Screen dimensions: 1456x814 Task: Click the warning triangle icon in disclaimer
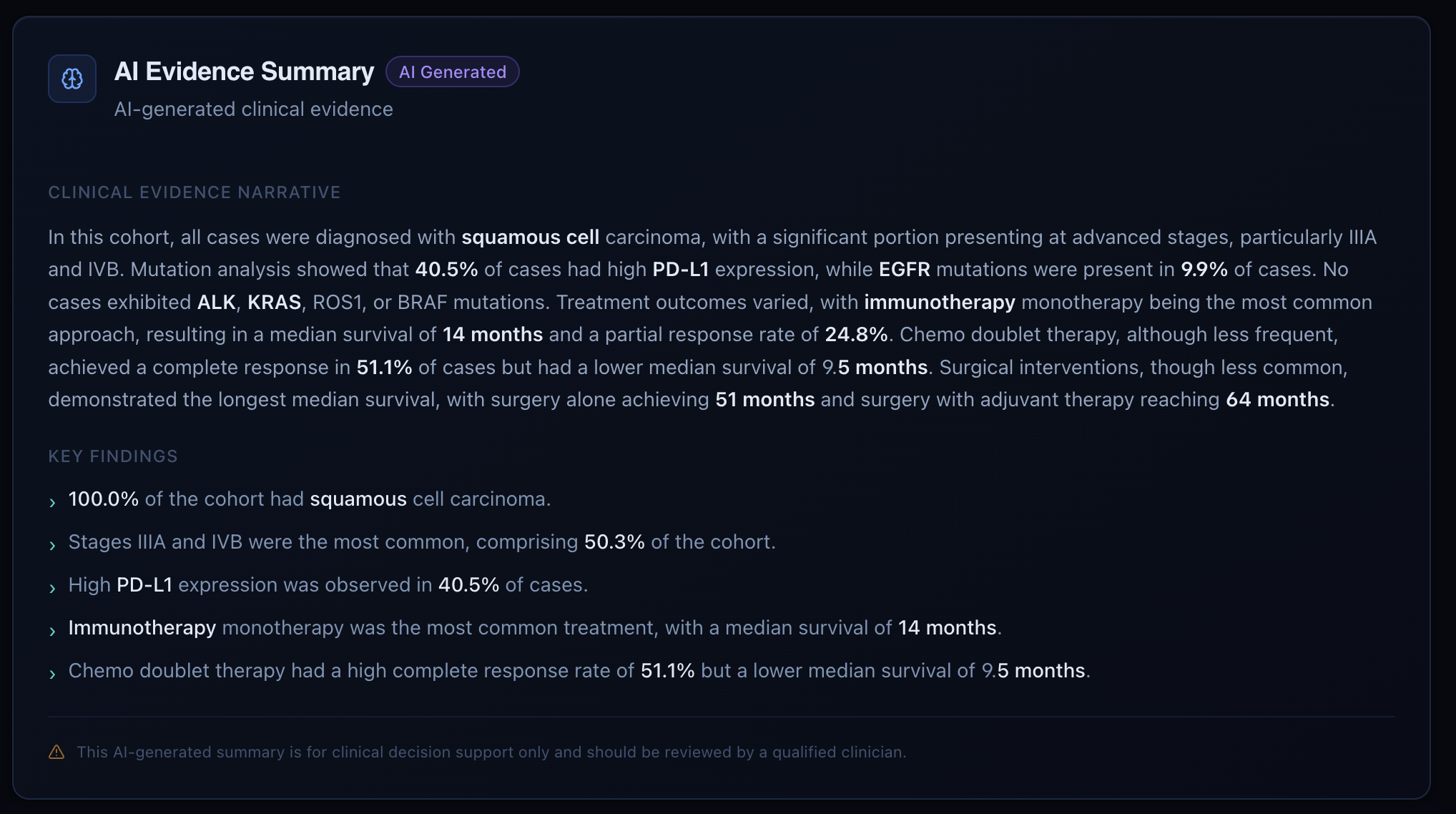pos(56,752)
